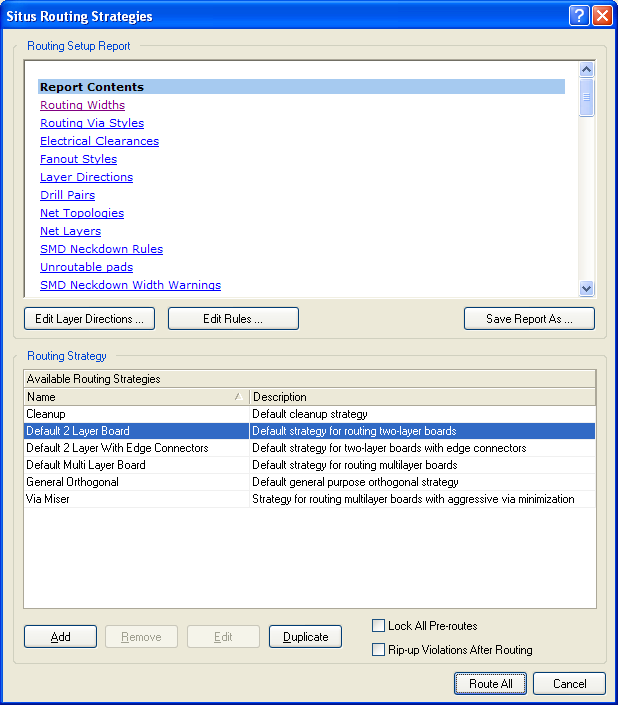Viewport: 618px width, 705px height.
Task: Click Edit Layer Directions button
Action: coord(89,319)
